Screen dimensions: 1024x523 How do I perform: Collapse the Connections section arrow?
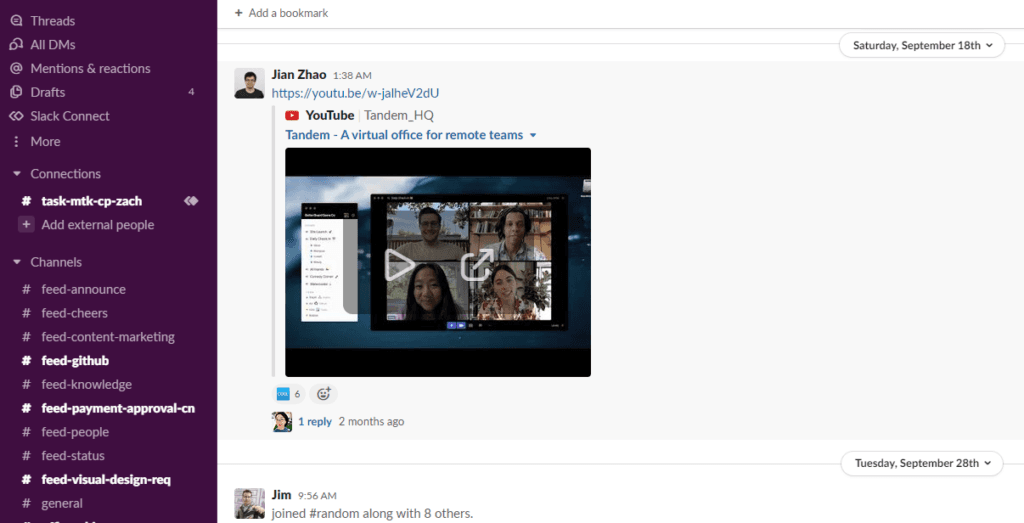(17, 174)
